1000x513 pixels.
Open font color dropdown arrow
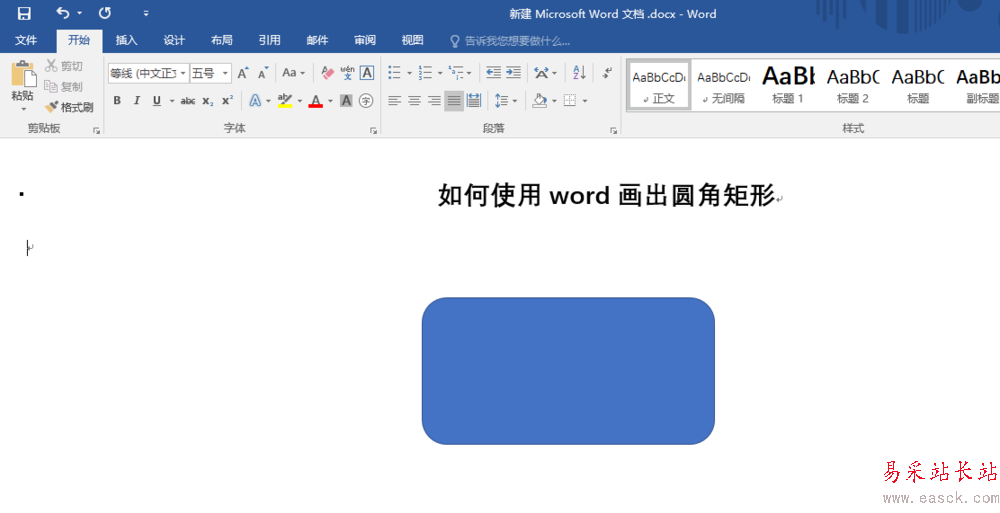pos(330,101)
